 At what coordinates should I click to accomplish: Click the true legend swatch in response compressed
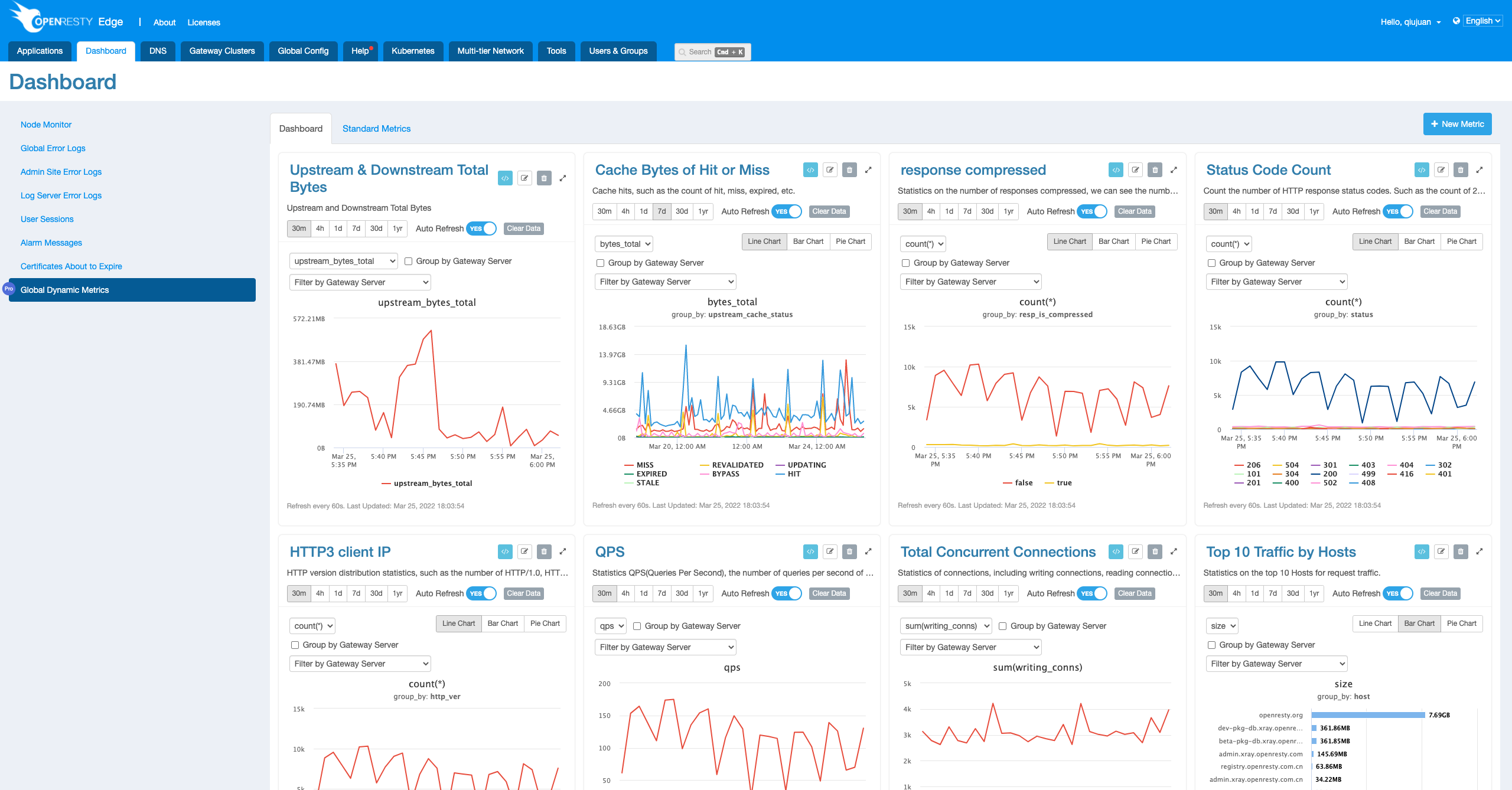(x=1050, y=483)
